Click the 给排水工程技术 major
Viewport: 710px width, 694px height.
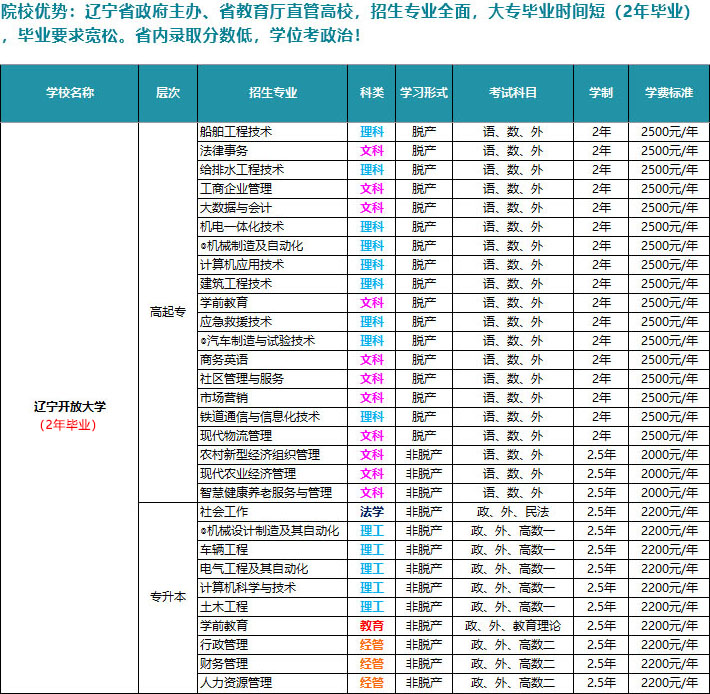(242, 170)
